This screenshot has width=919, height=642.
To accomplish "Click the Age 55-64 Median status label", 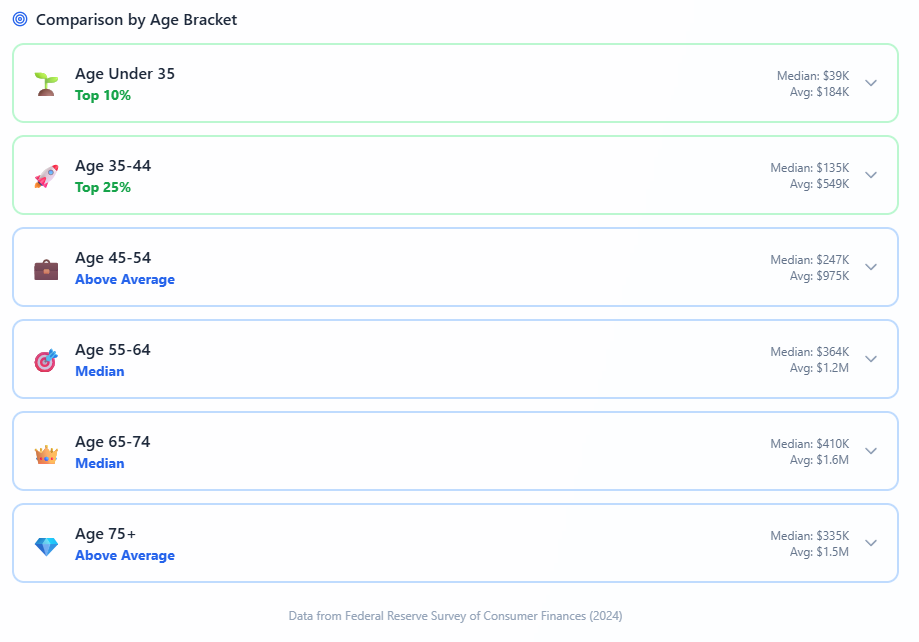I will (x=100, y=371).
